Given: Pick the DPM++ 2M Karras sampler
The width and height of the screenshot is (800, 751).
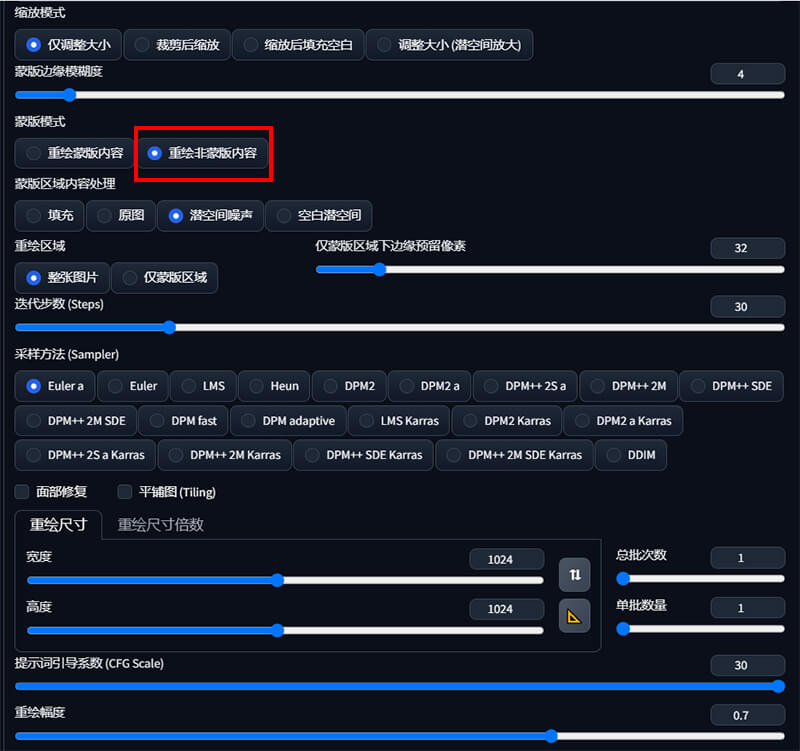Looking at the screenshot, I should tap(226, 455).
